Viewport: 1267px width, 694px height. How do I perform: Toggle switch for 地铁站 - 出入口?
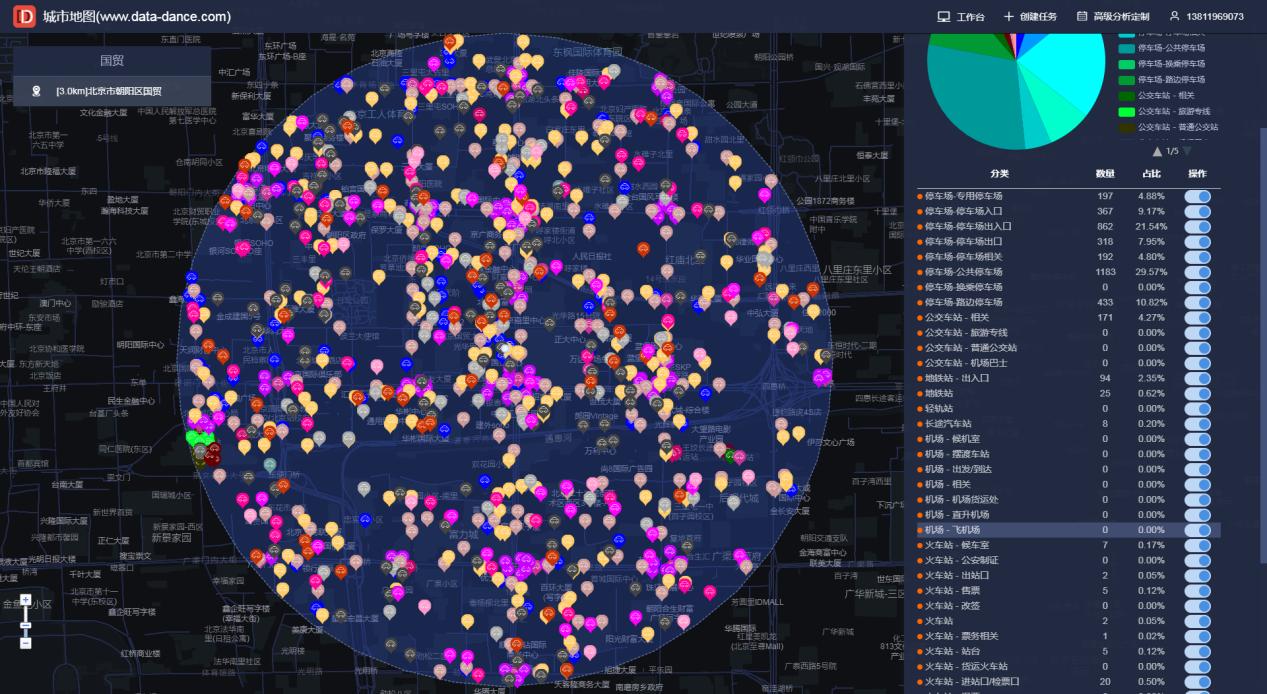click(x=1197, y=378)
